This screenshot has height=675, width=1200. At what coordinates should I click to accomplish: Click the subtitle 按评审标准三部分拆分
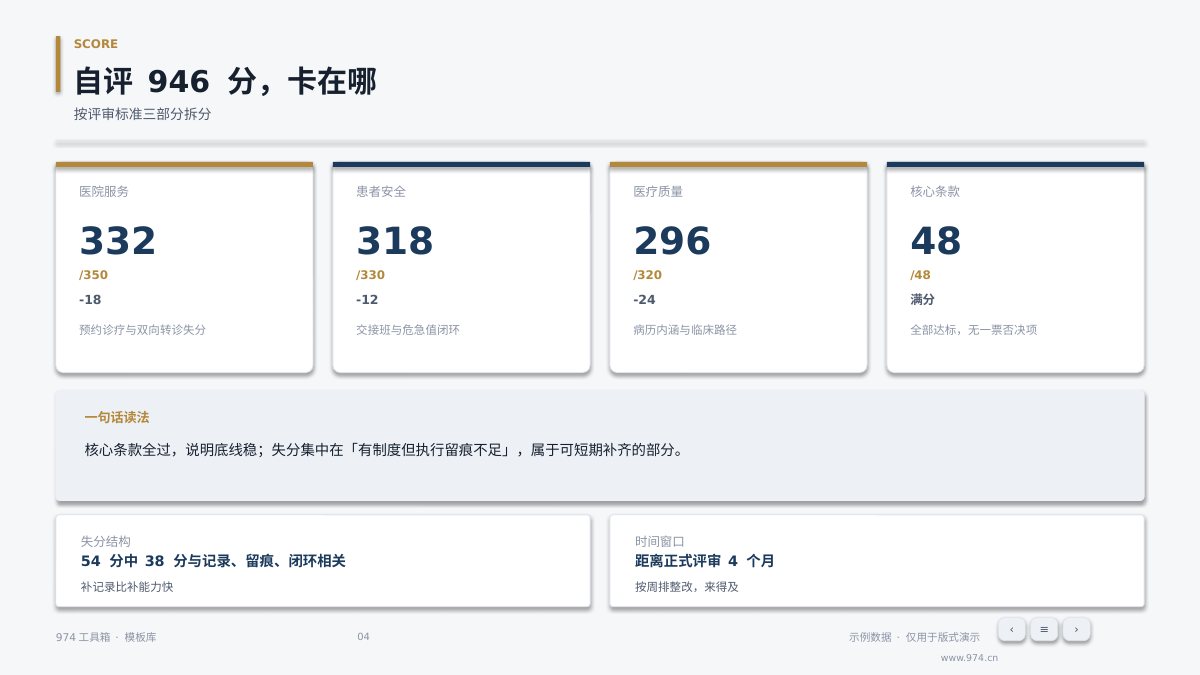(x=143, y=114)
